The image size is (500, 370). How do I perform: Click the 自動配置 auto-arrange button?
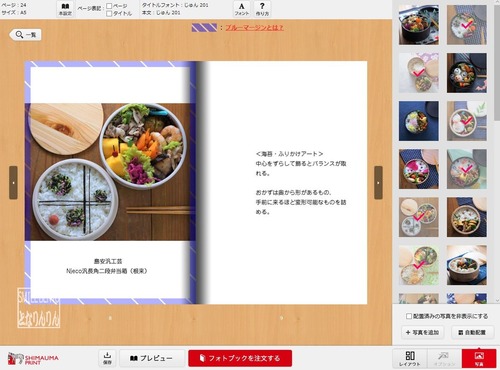472,332
